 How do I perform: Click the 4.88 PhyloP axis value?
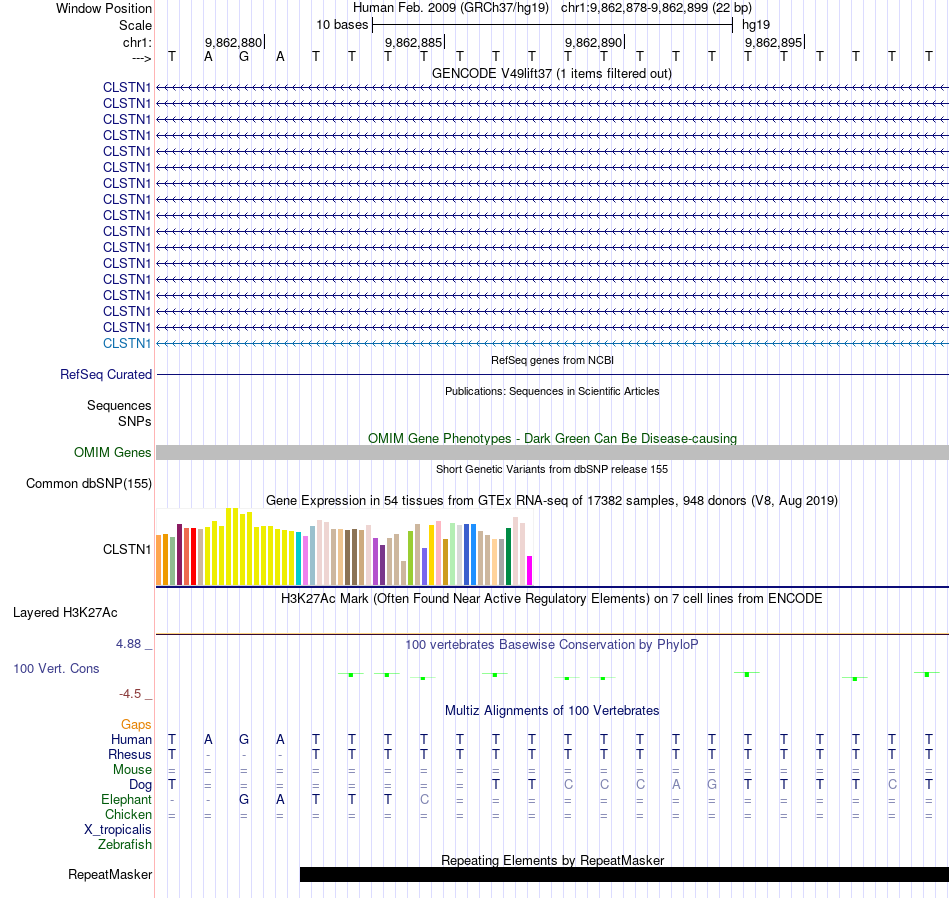128,644
